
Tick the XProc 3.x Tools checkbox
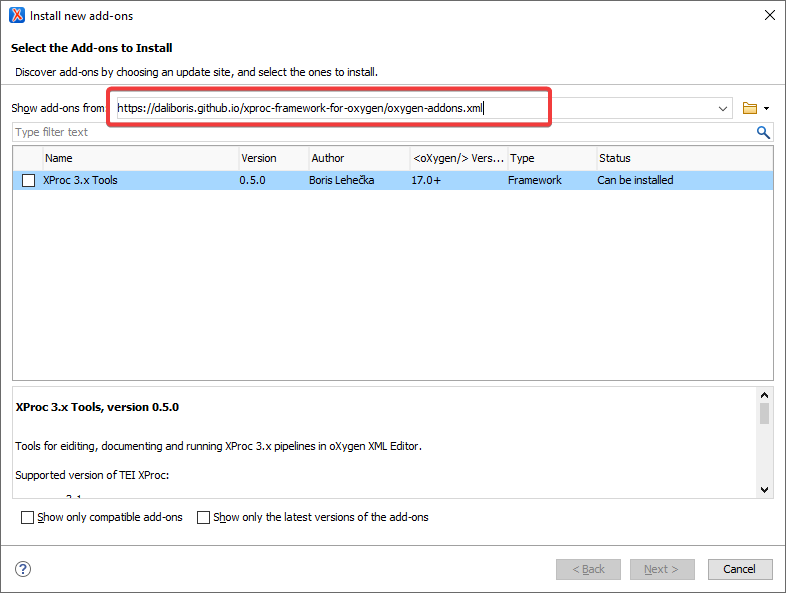tap(29, 180)
